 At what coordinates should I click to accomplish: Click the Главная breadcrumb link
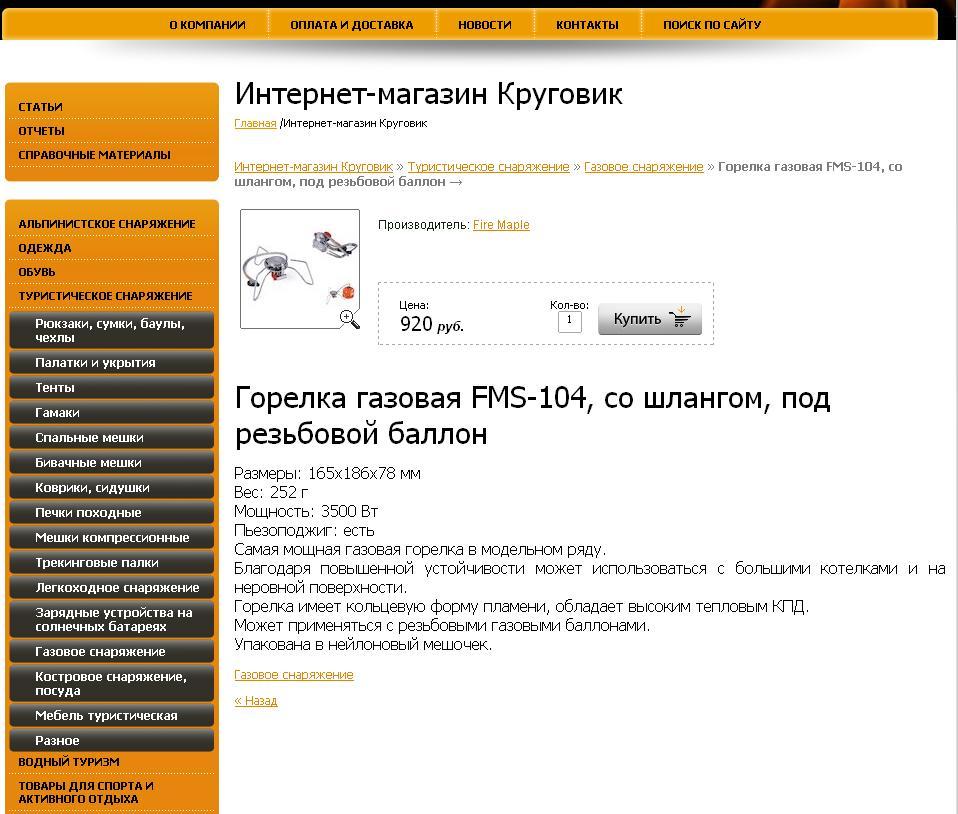pyautogui.click(x=255, y=123)
